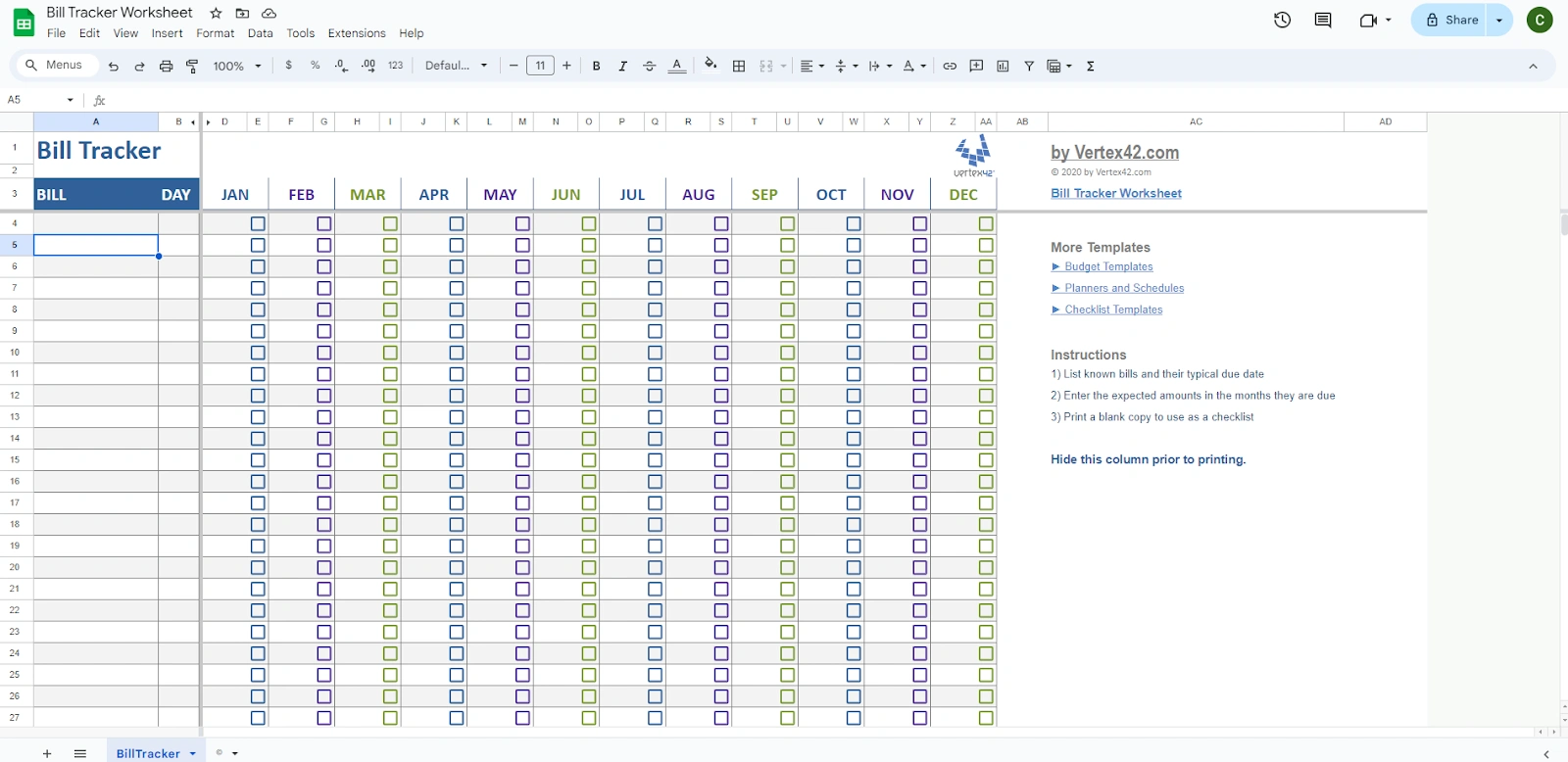Viewport: 1568px width, 762px height.
Task: Toggle strikethrough formatting
Action: pos(649,66)
